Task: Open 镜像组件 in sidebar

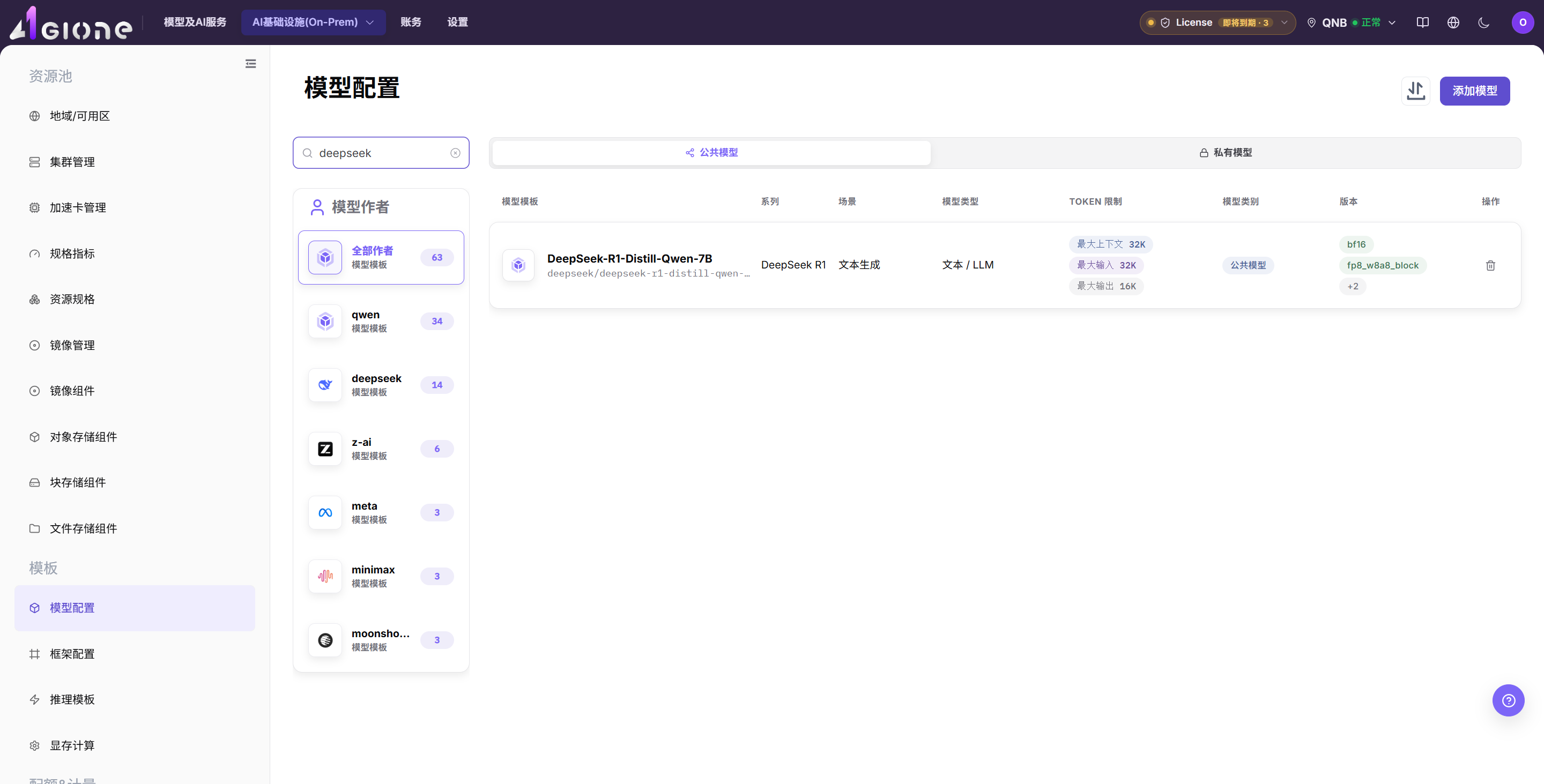Action: tap(135, 391)
